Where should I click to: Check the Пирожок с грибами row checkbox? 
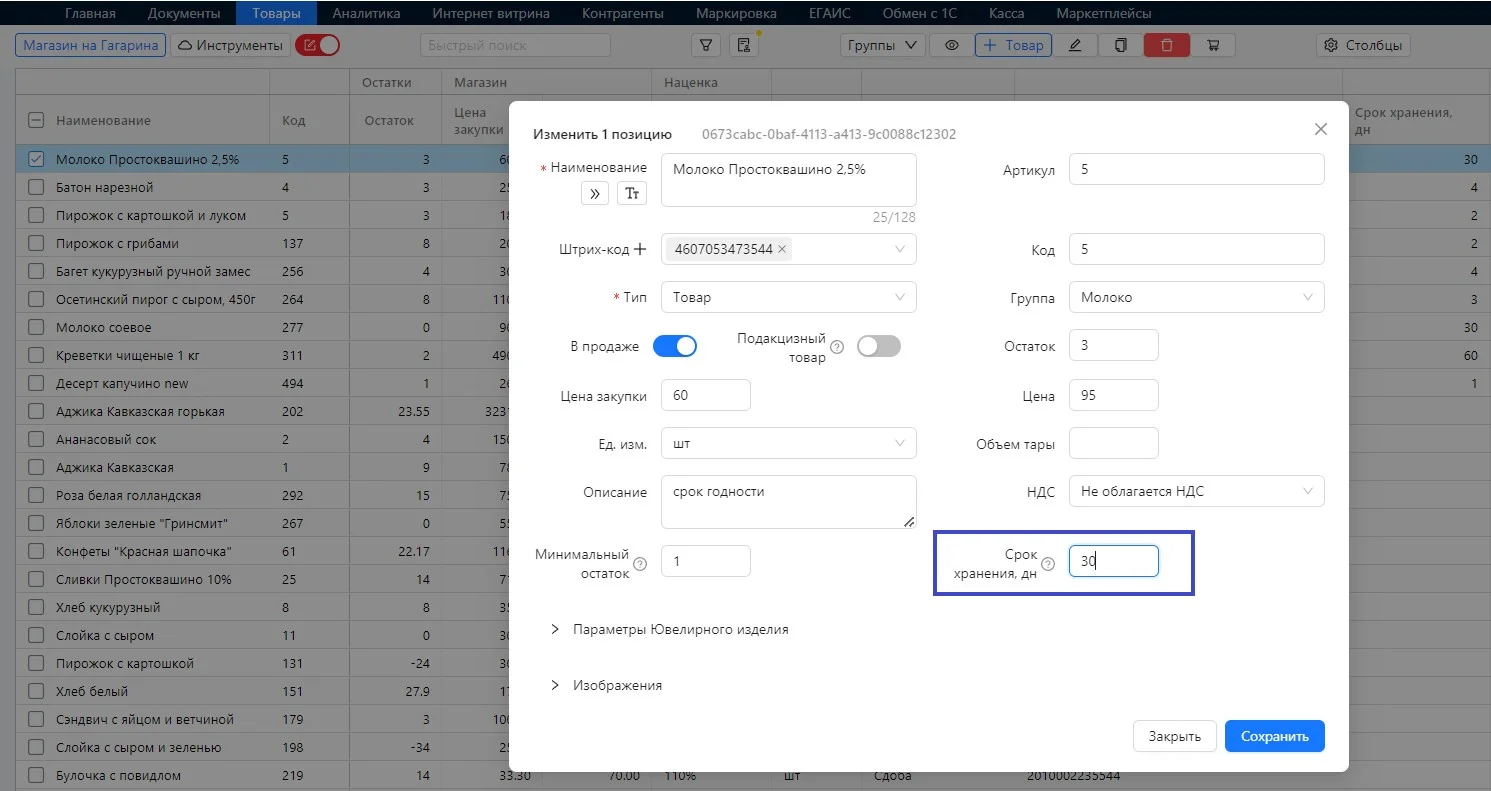[x=36, y=243]
